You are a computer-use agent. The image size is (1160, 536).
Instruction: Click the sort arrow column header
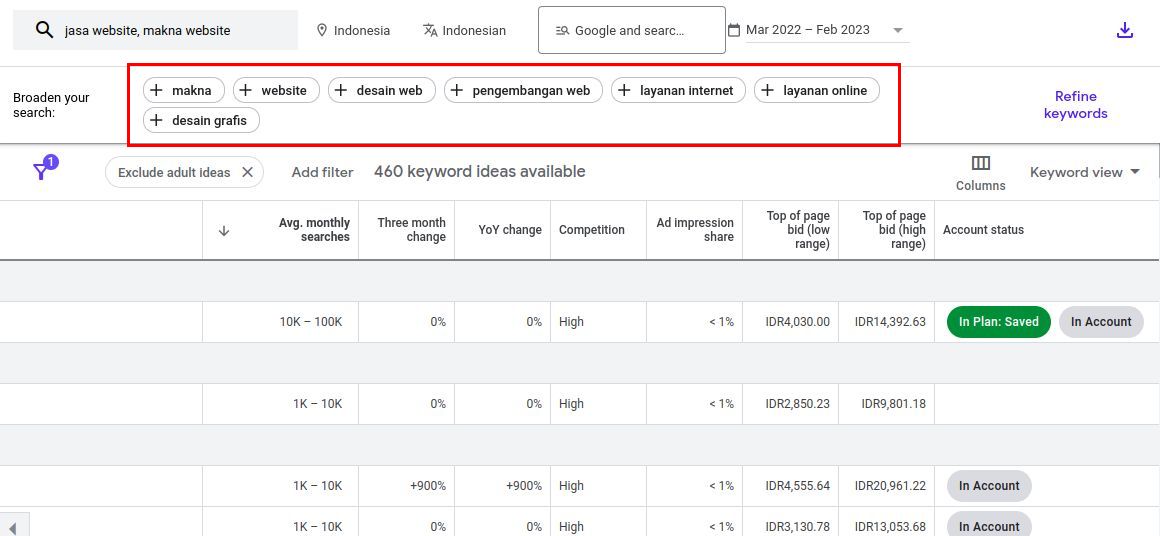coord(224,231)
